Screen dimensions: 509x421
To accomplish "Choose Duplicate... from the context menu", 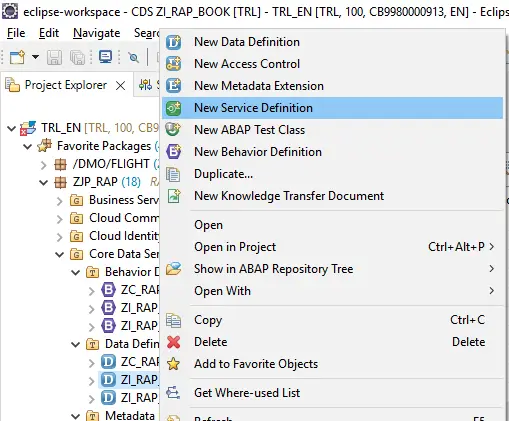I will pos(223,174).
